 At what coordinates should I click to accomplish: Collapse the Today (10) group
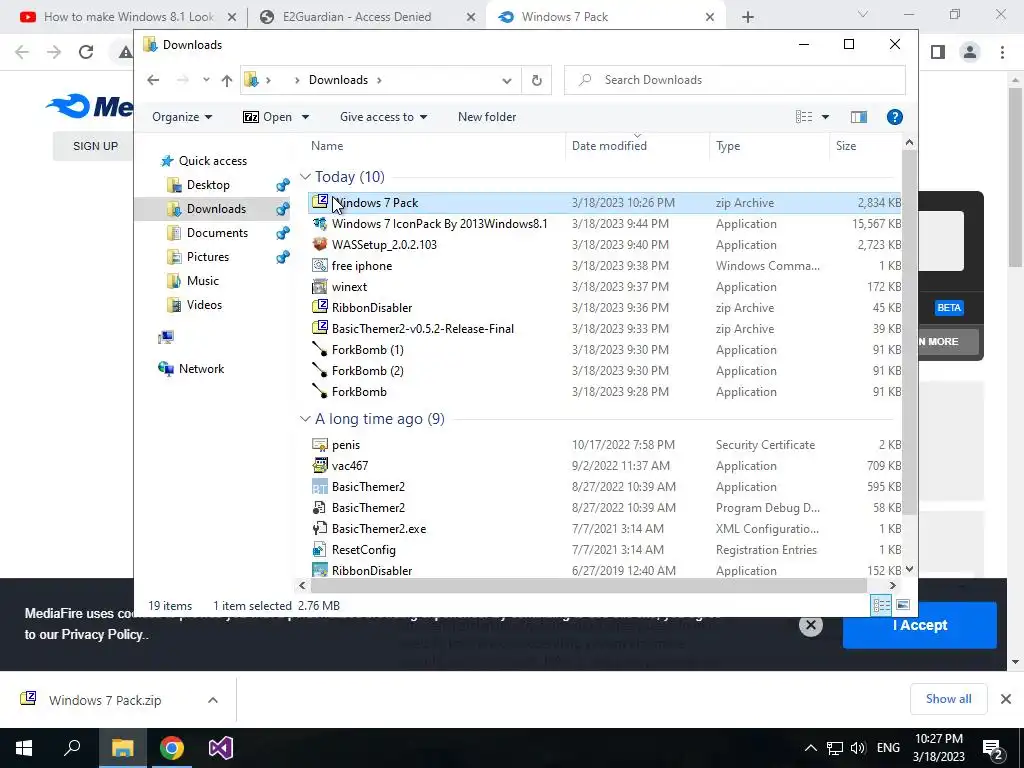(304, 176)
